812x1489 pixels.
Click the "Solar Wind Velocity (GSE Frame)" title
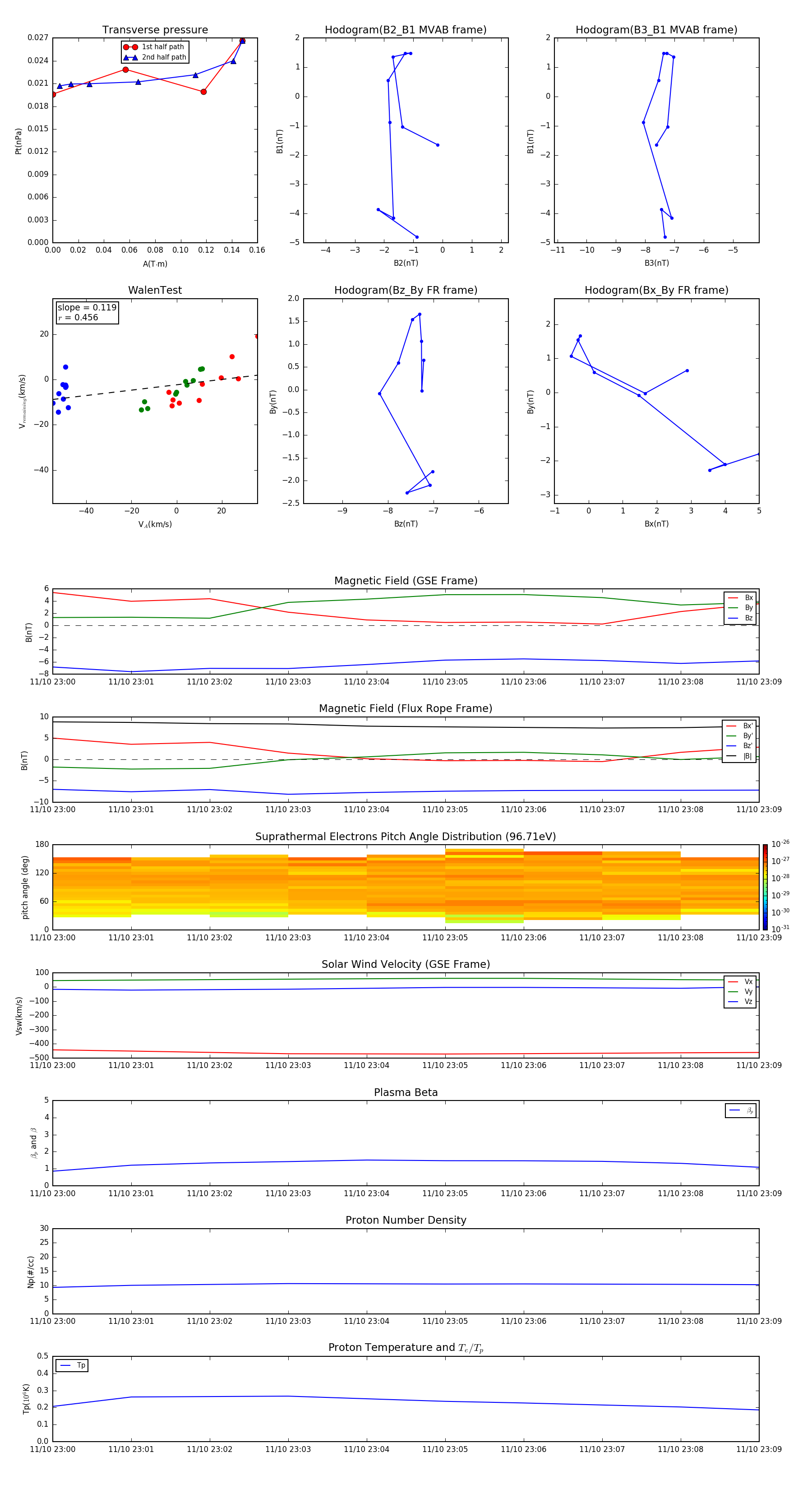tap(406, 965)
